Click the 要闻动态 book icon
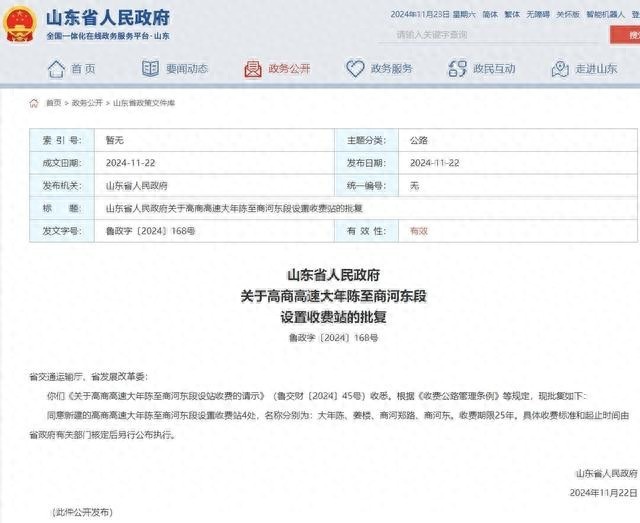 [150, 69]
